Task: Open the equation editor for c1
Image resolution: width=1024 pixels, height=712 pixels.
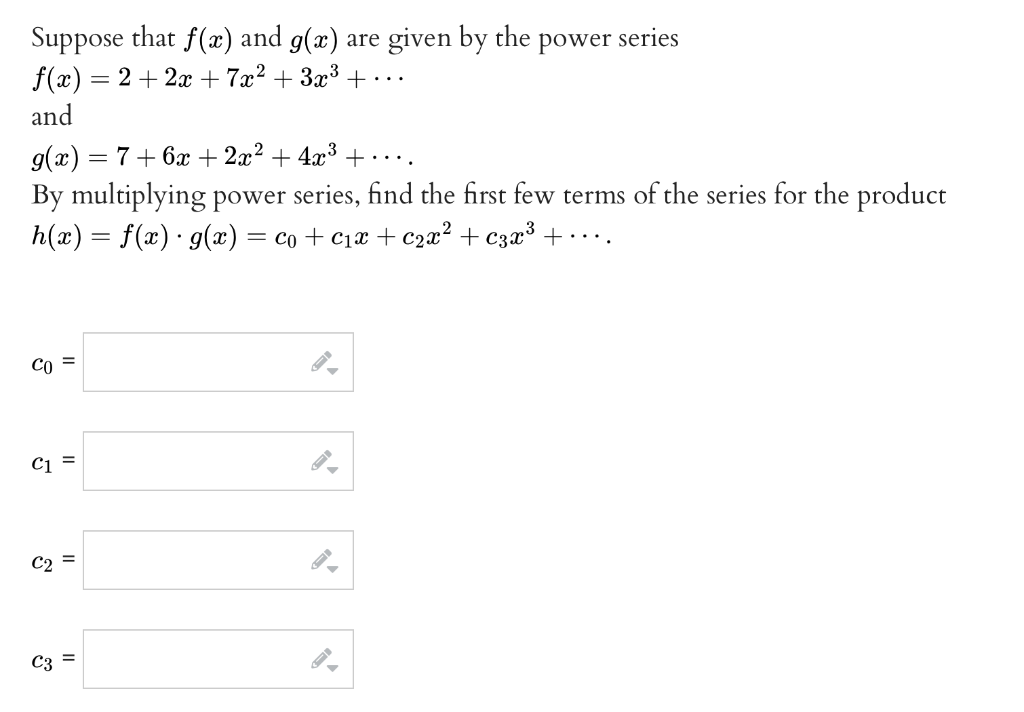Action: pyautogui.click(x=322, y=460)
